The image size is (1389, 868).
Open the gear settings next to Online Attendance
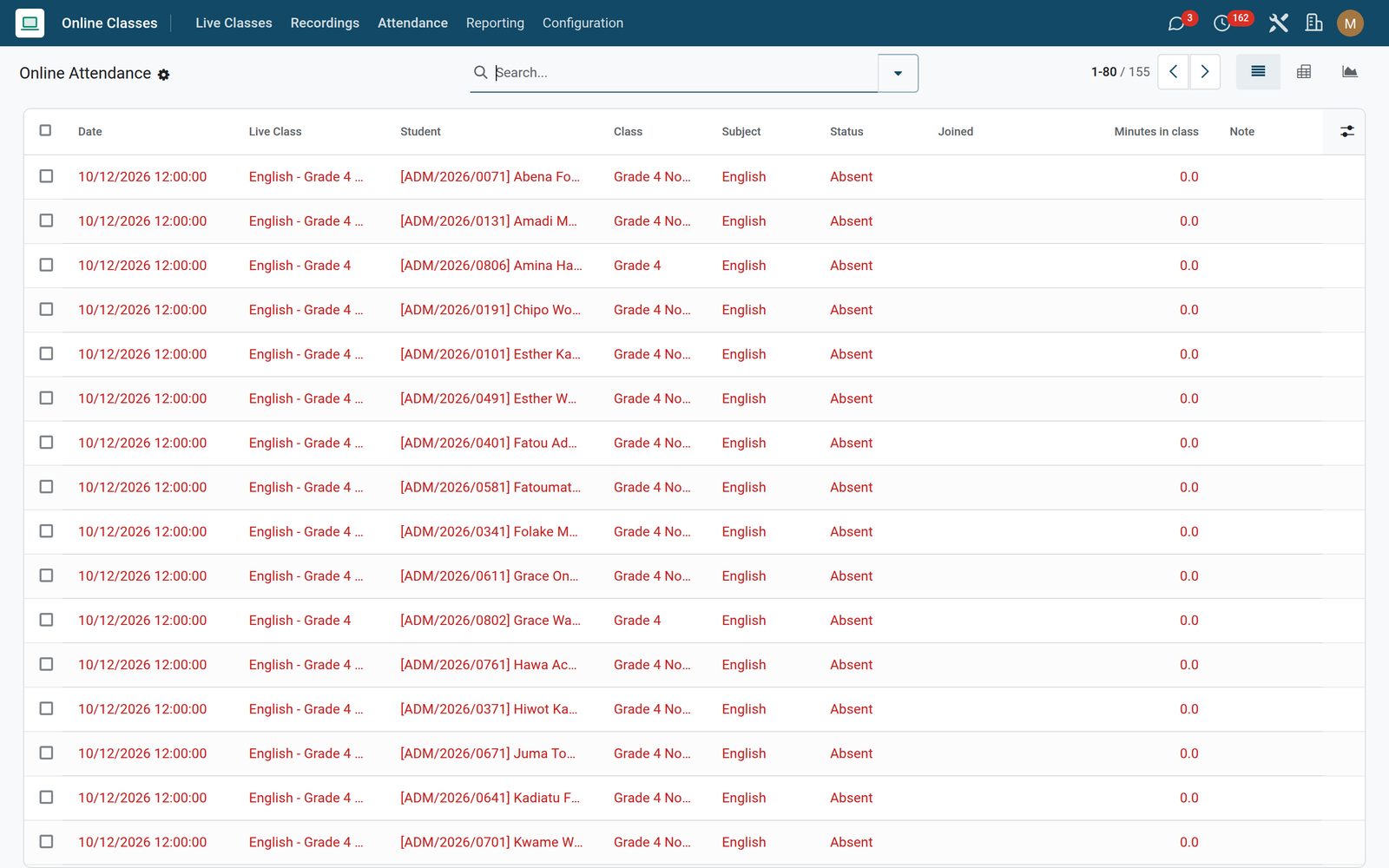[163, 75]
